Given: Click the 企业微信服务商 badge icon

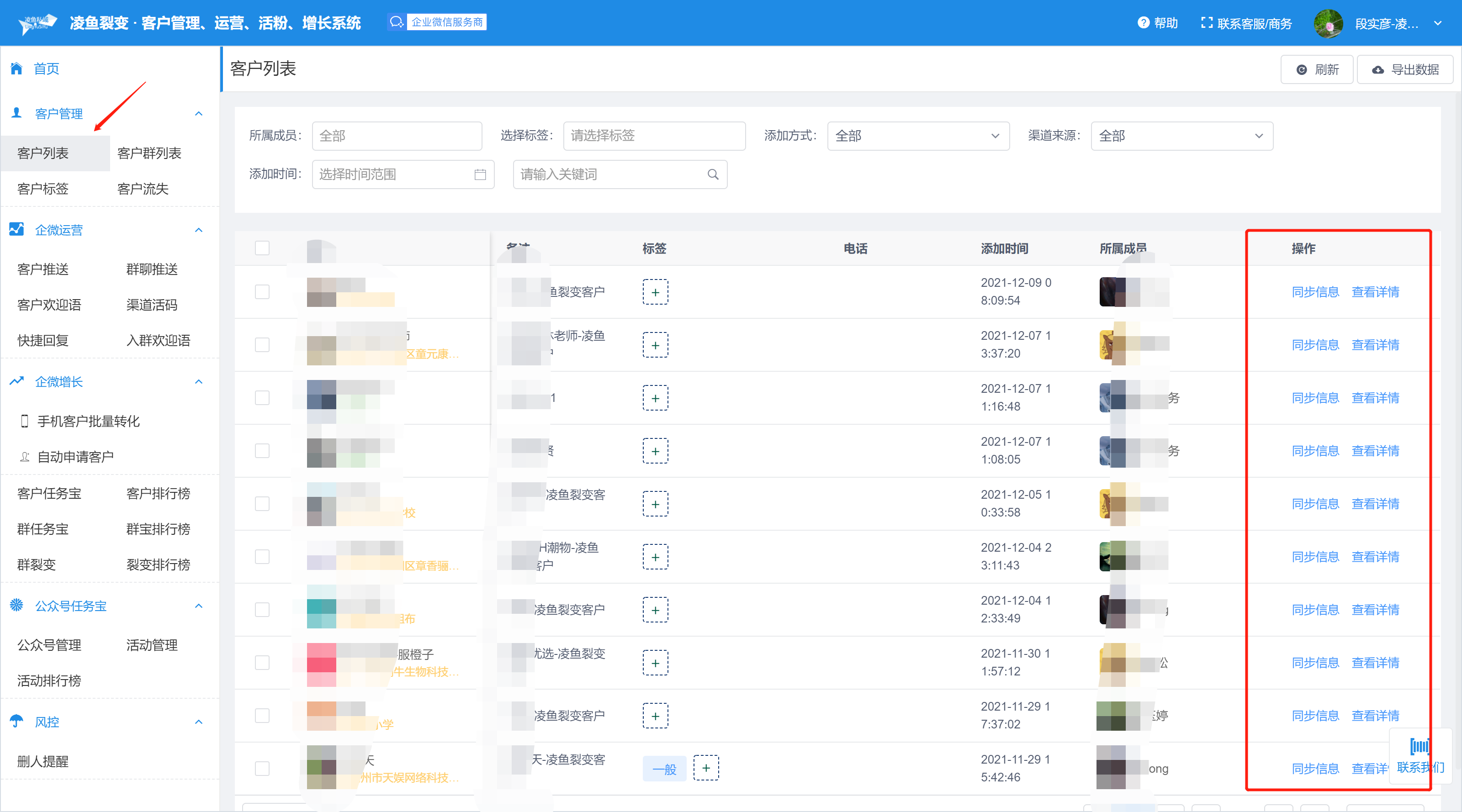Looking at the screenshot, I should 397,22.
